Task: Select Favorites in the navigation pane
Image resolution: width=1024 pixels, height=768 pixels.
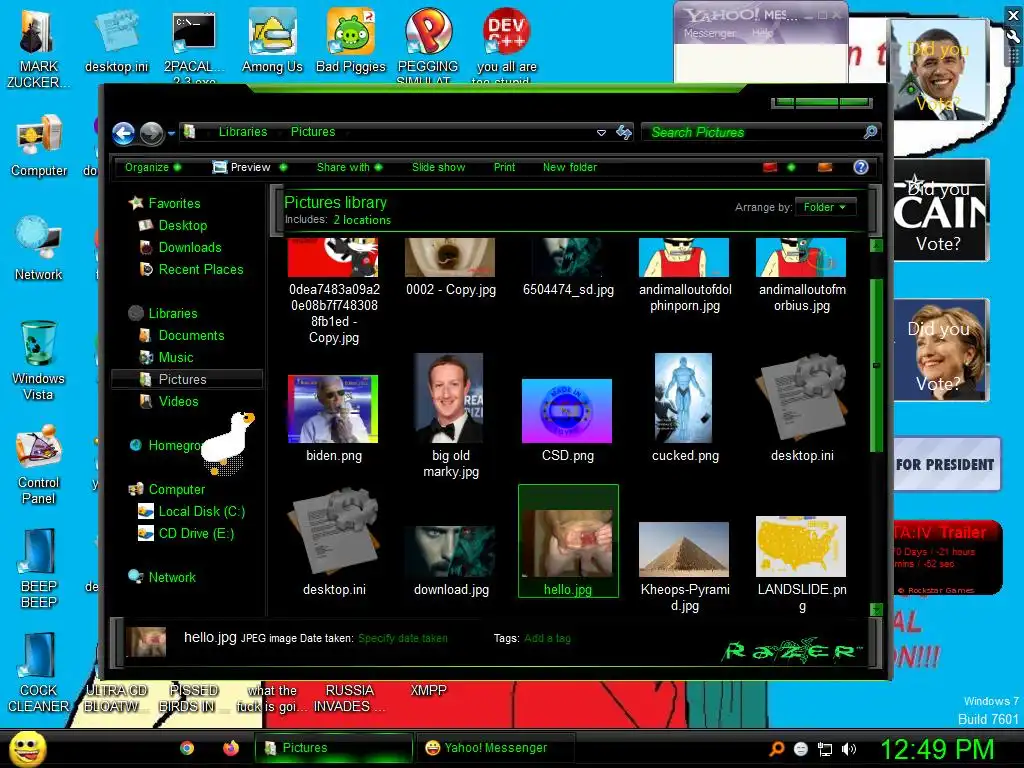Action: click(174, 203)
